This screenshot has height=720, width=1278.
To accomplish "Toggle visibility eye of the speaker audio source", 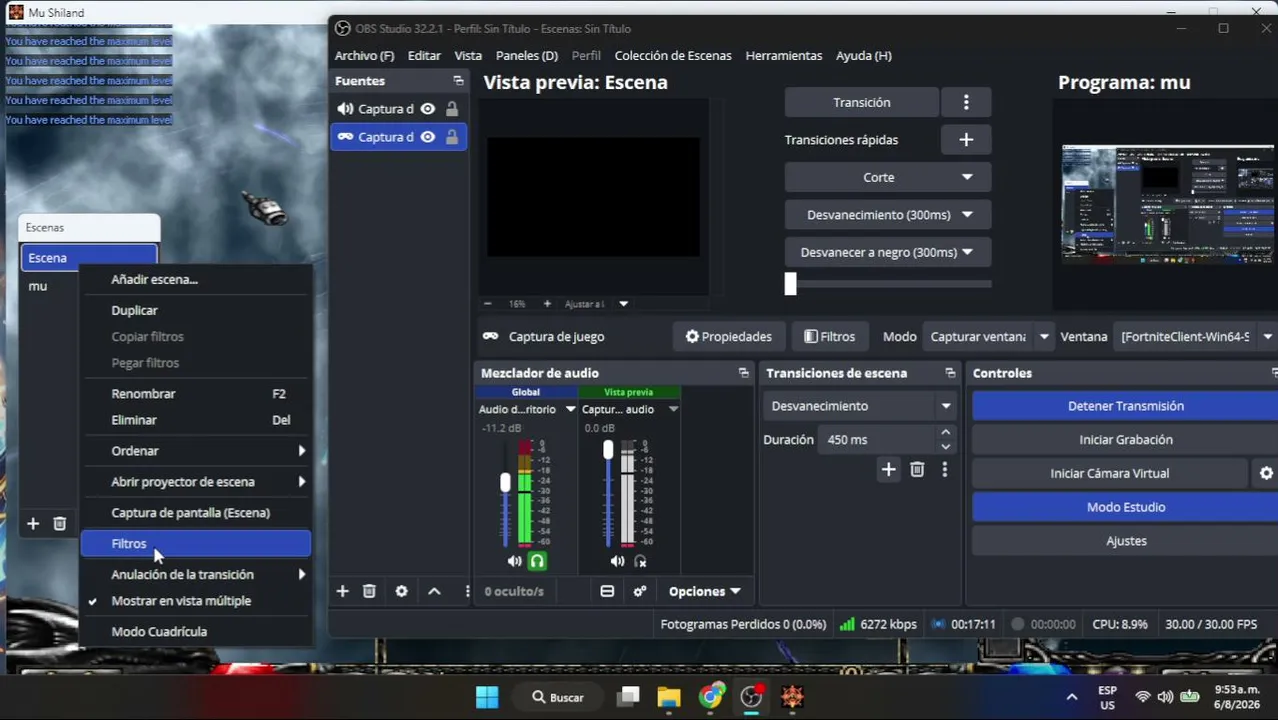I will (427, 109).
